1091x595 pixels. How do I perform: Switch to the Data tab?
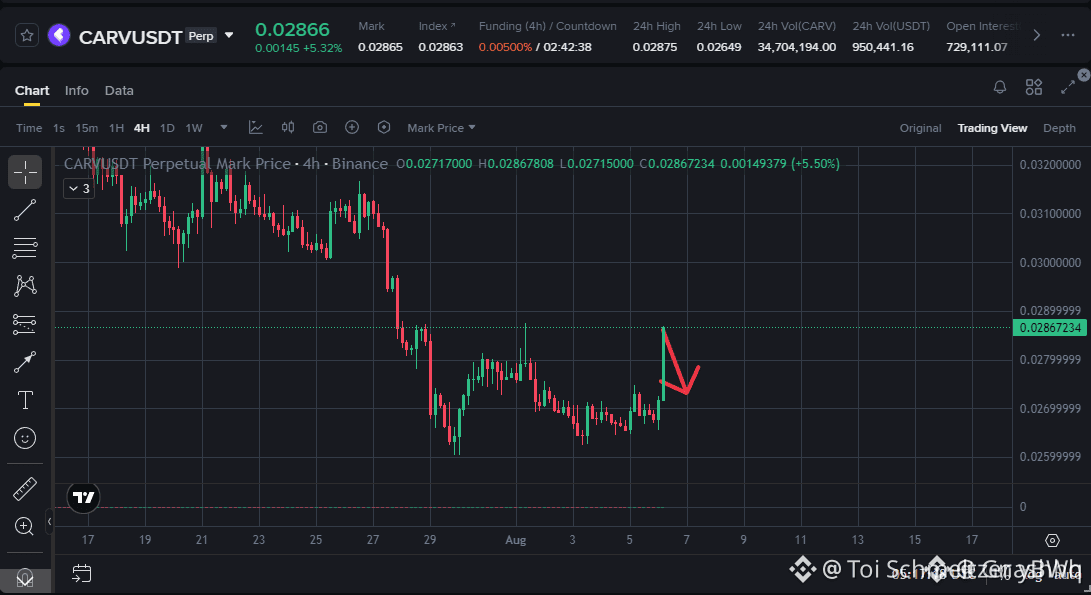point(119,90)
